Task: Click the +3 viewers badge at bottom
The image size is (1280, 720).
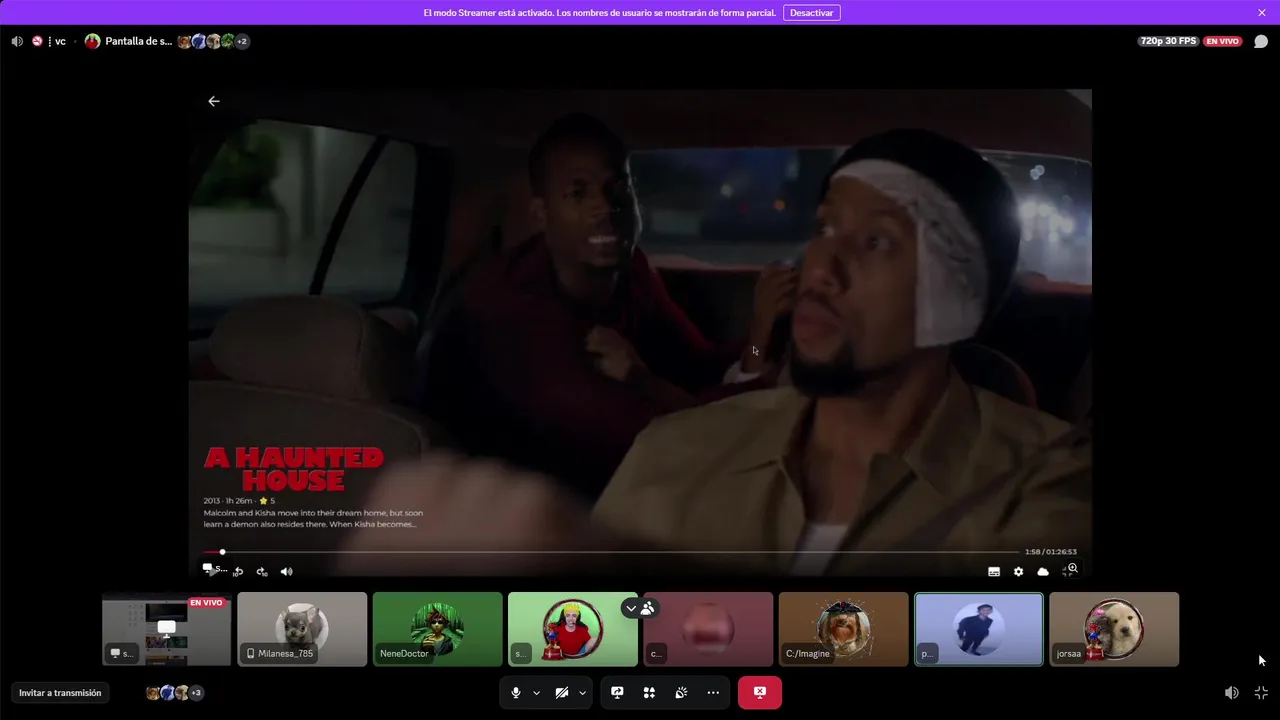Action: click(x=197, y=693)
